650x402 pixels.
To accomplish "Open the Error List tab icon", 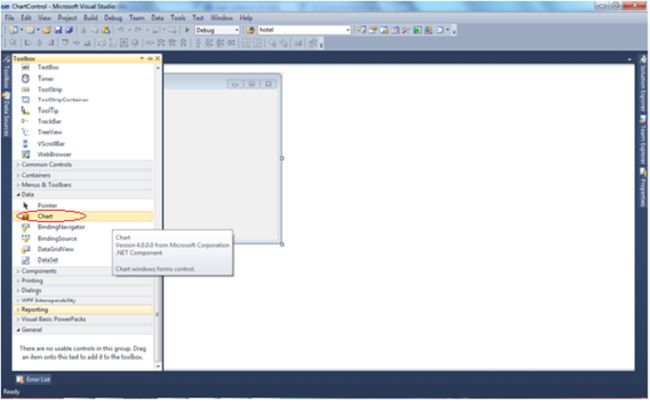I will 20,379.
